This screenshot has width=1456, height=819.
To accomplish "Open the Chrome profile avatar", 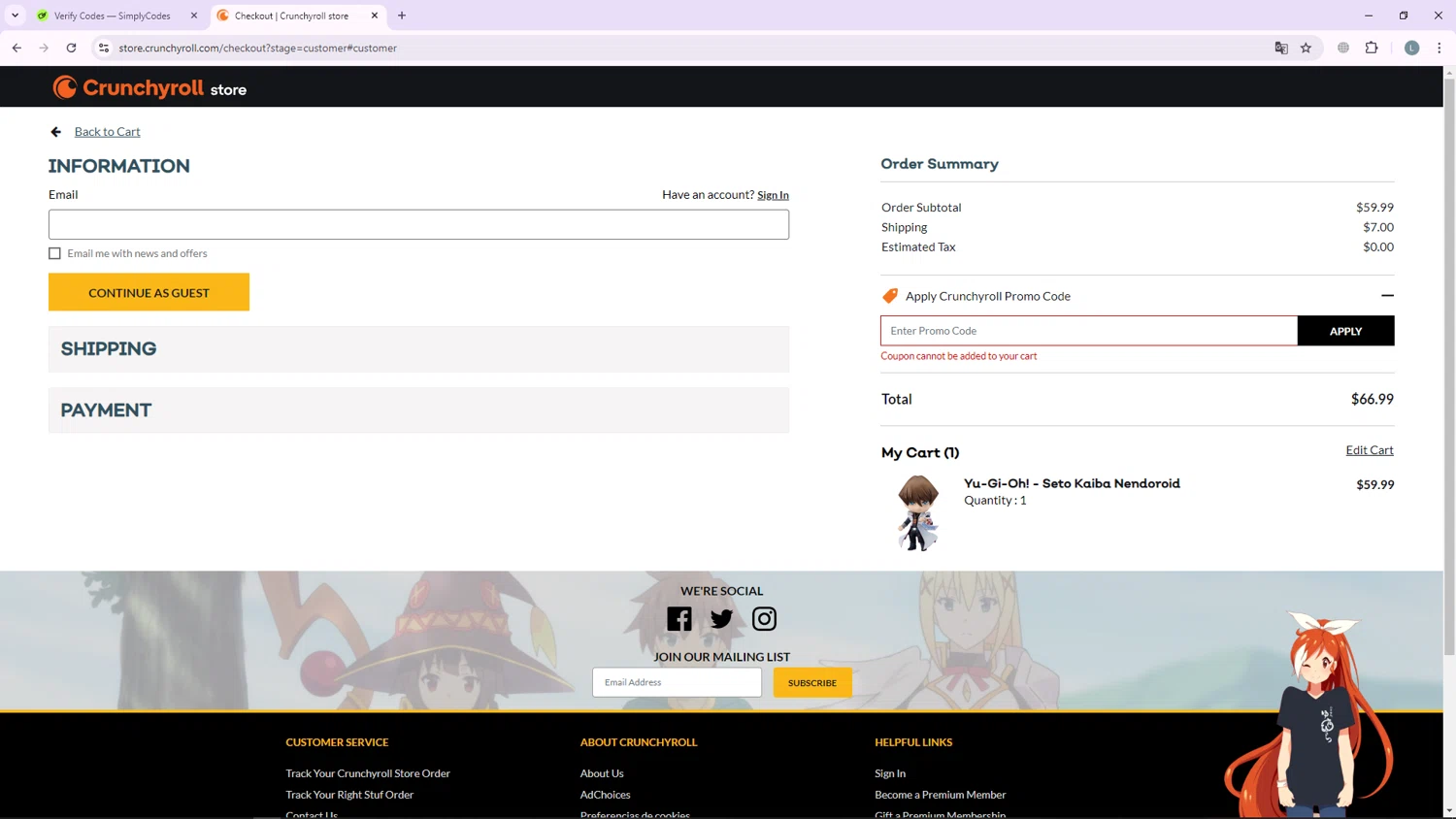I will click(x=1412, y=48).
